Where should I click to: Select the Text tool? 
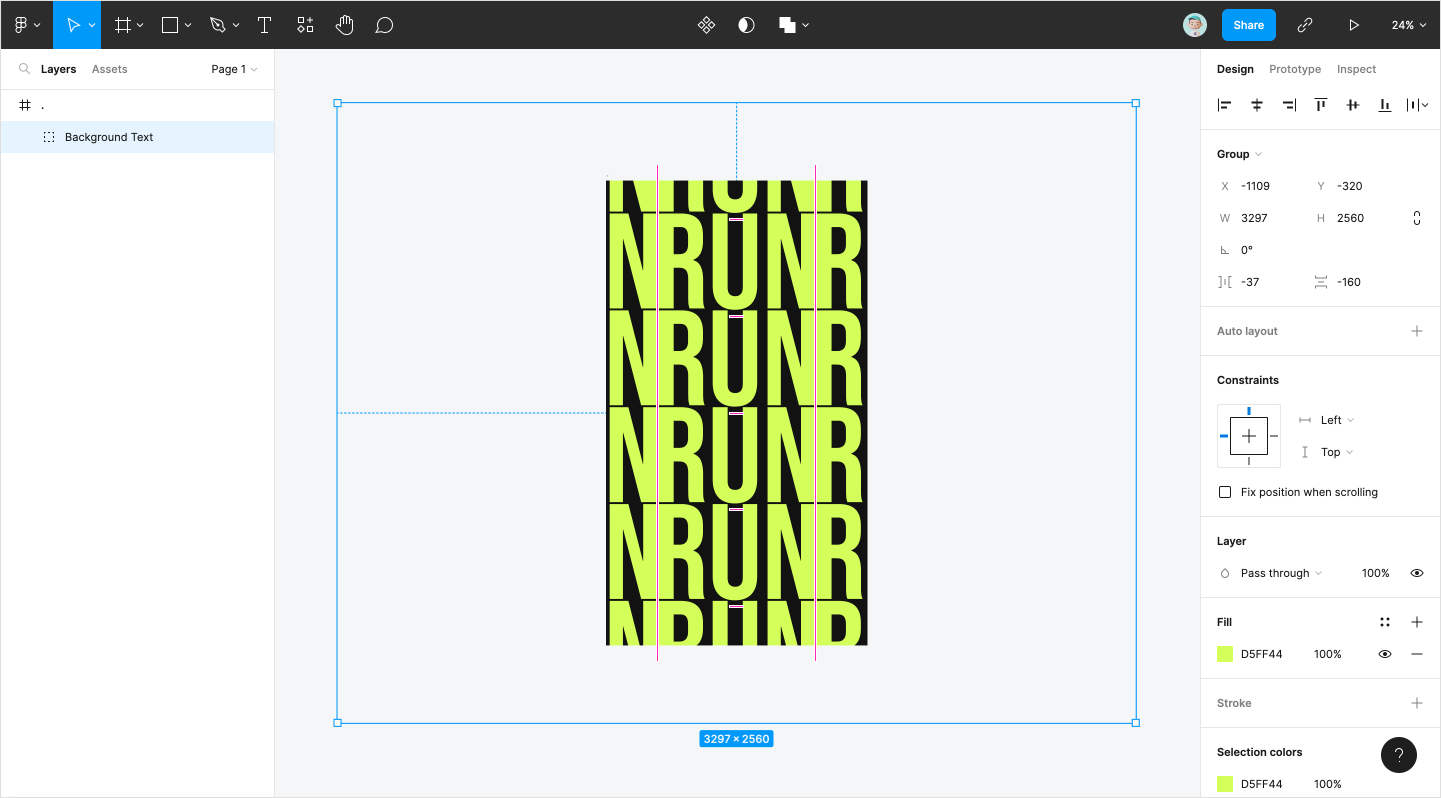264,25
